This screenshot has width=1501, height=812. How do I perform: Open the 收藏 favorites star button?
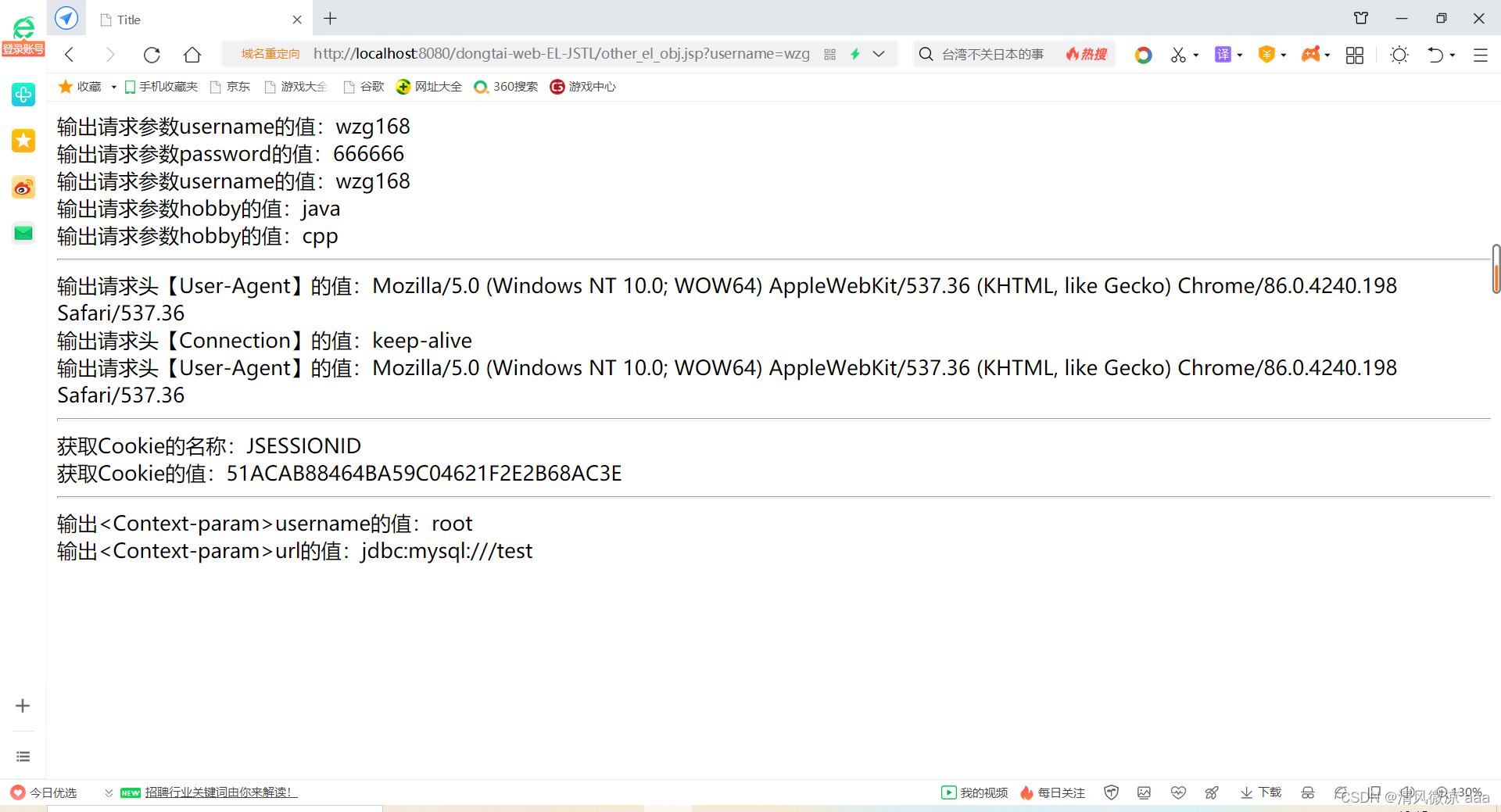[x=81, y=87]
